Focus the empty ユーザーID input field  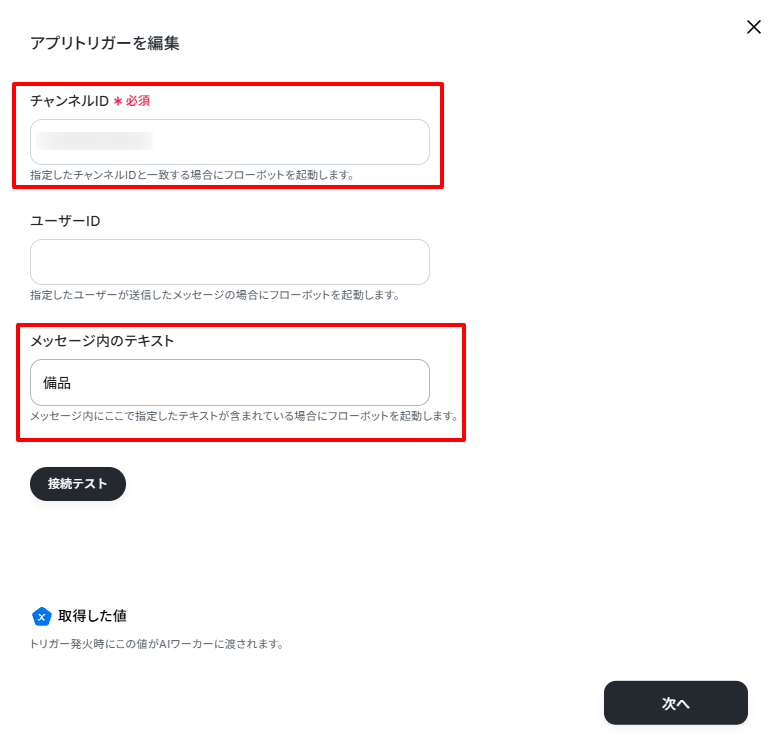230,262
